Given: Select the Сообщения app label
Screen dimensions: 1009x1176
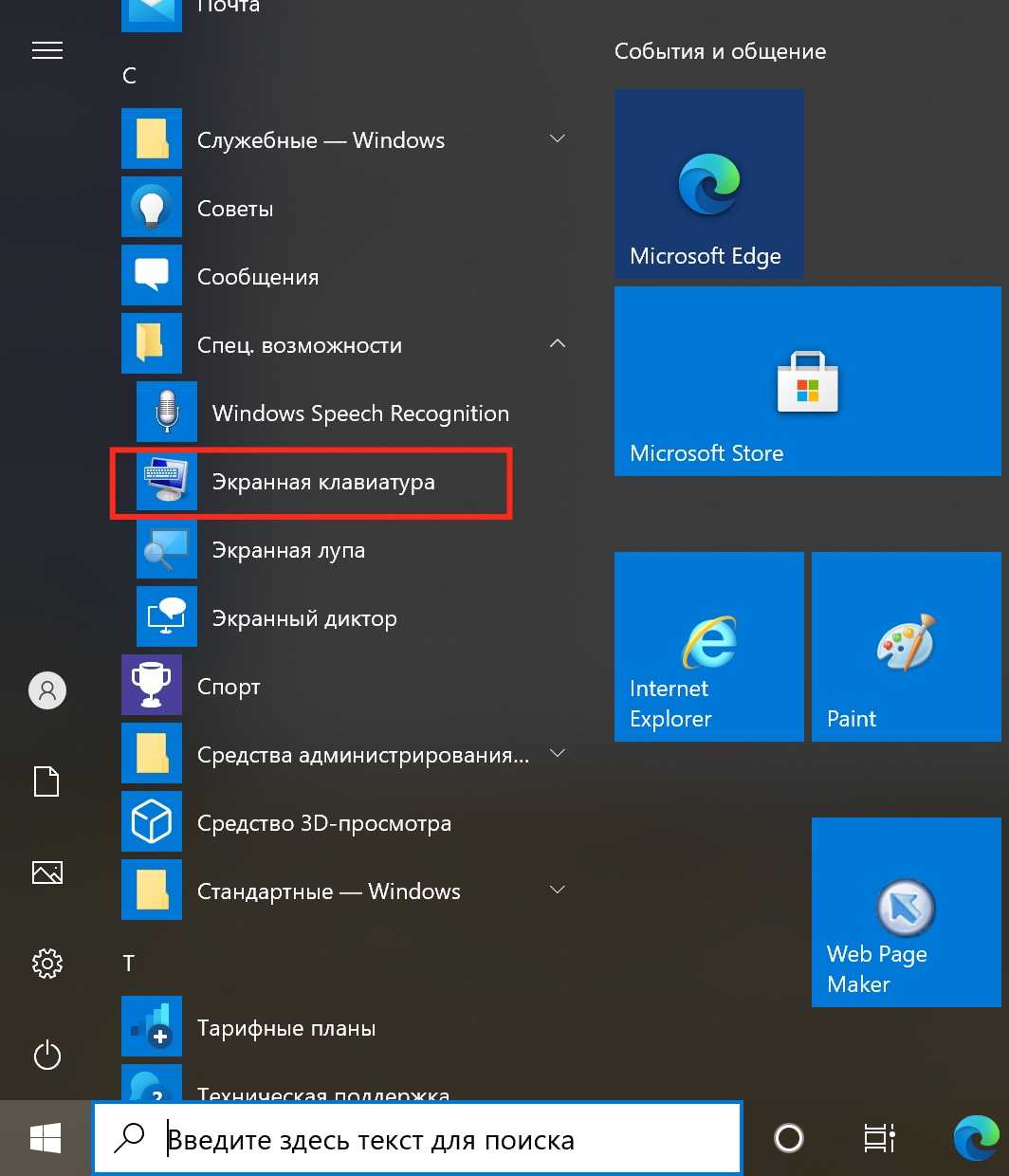Looking at the screenshot, I should coord(258,278).
